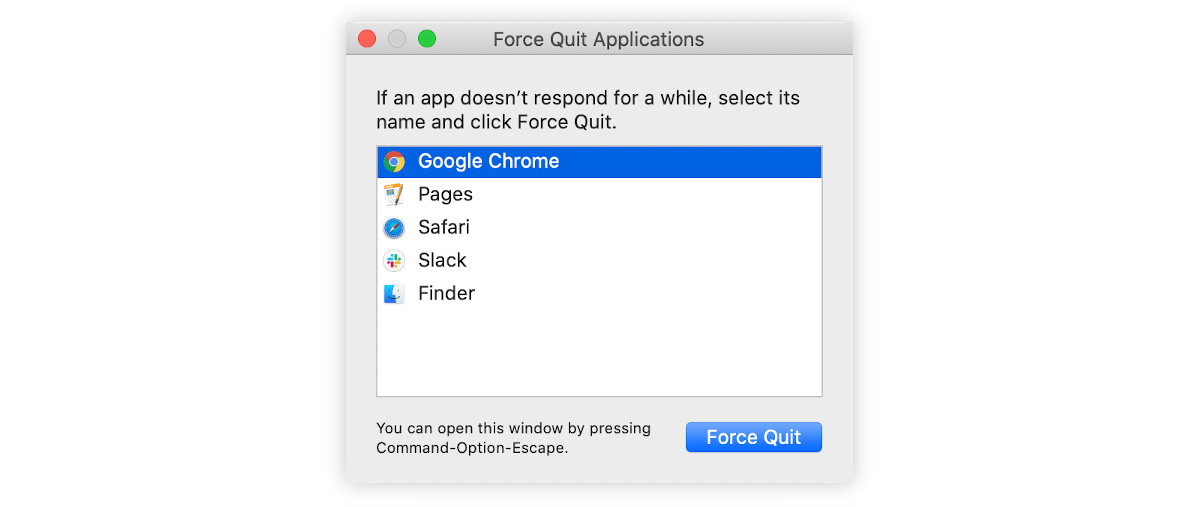Screen dimensions: 1200x507
Task: Click the Pages app icon
Action: point(394,194)
